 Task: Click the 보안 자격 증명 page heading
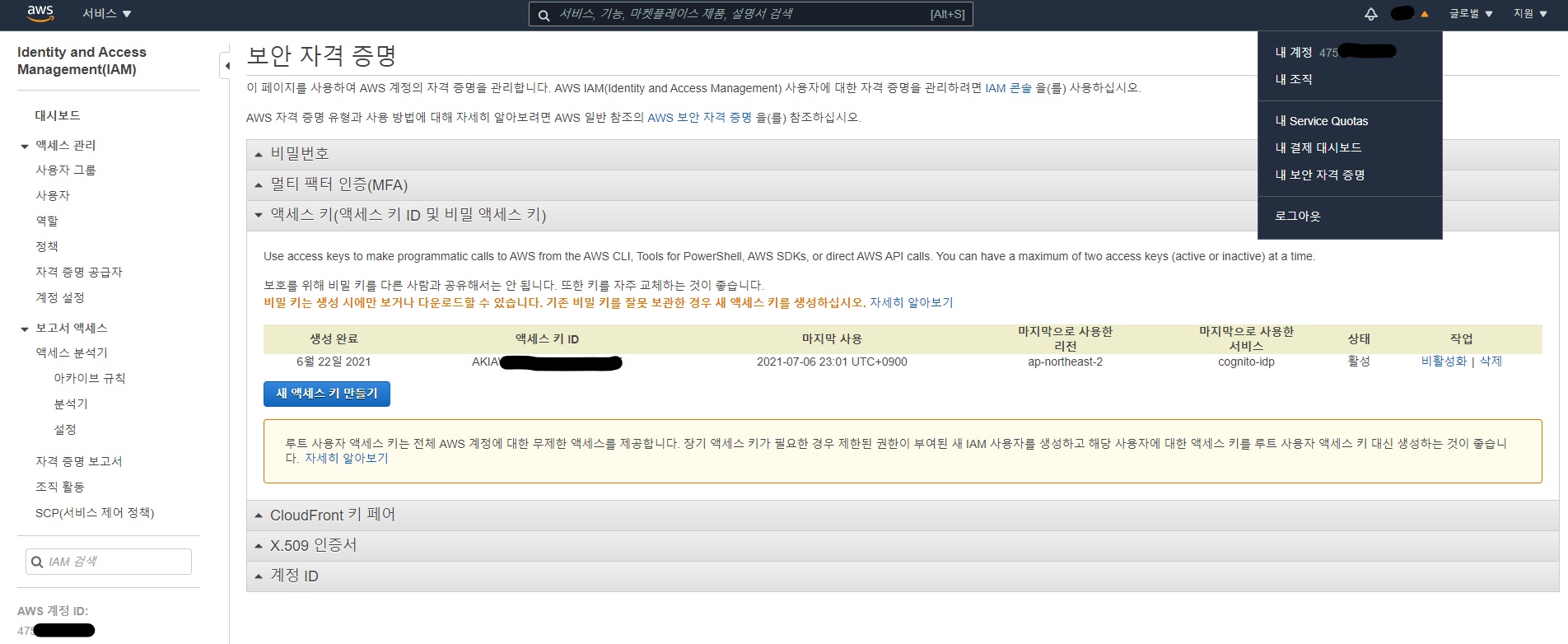[322, 55]
